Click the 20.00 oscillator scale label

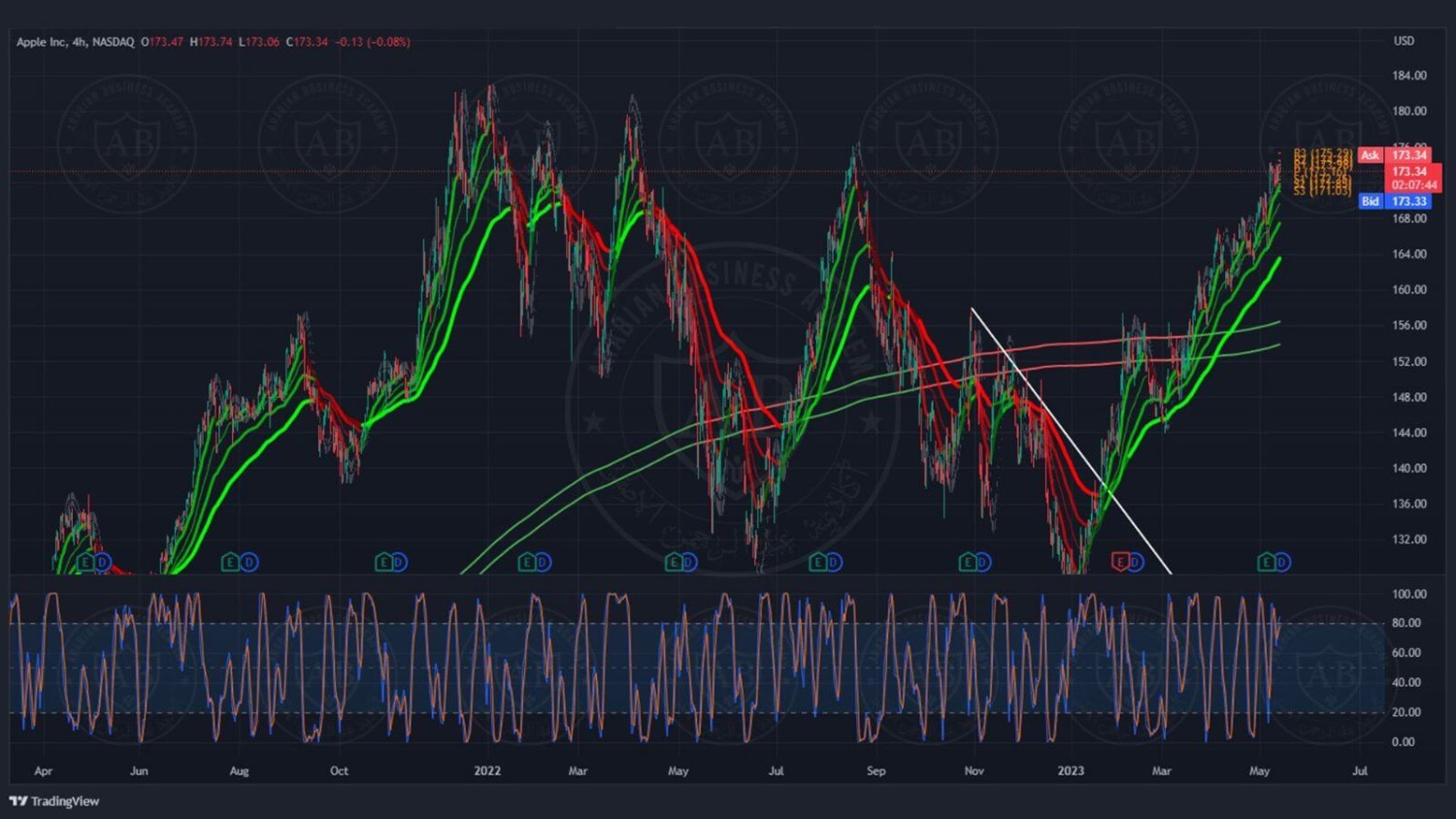click(x=1406, y=711)
